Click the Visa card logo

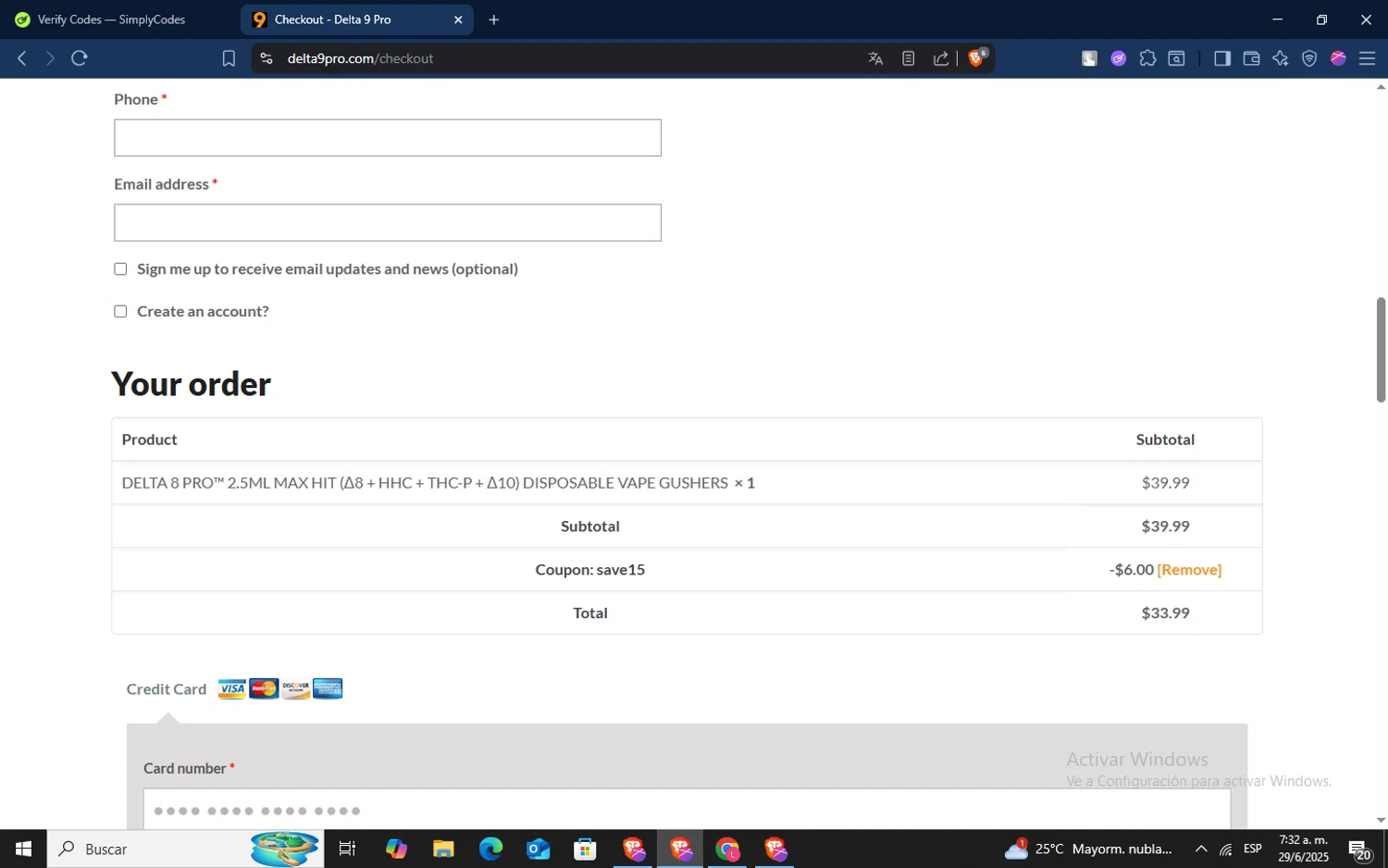tap(232, 688)
